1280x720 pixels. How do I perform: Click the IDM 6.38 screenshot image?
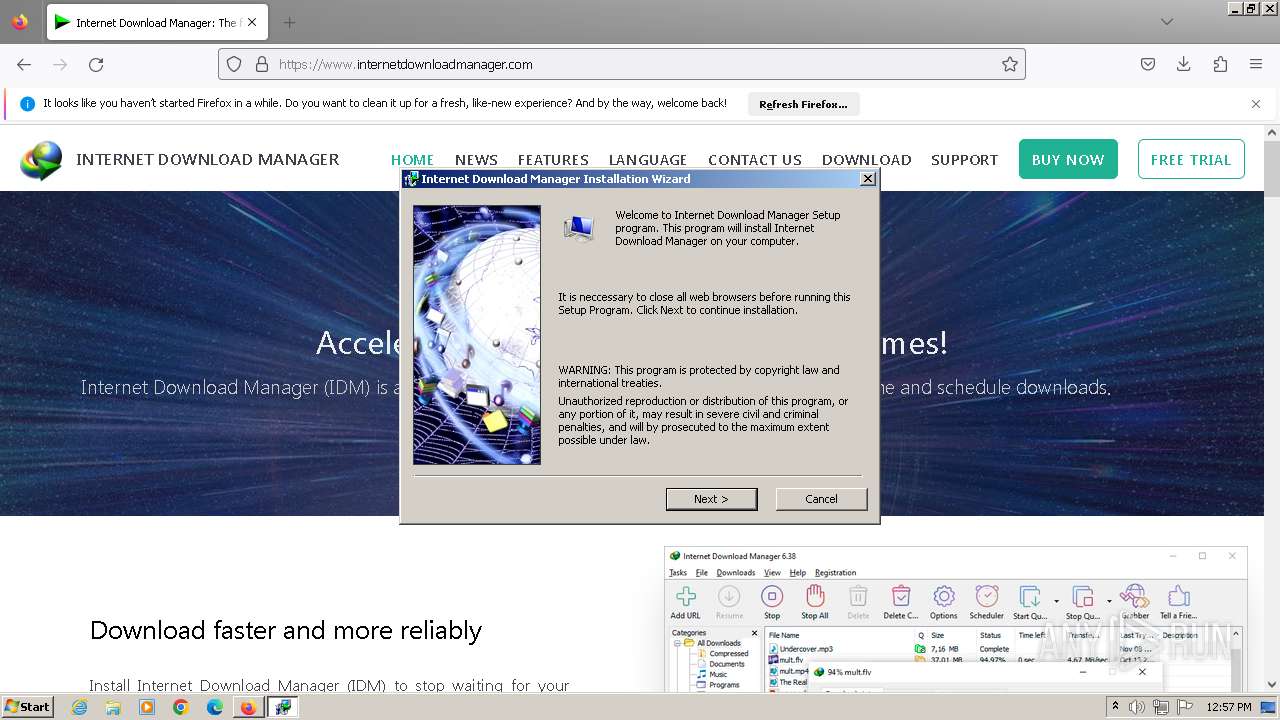tap(955, 620)
